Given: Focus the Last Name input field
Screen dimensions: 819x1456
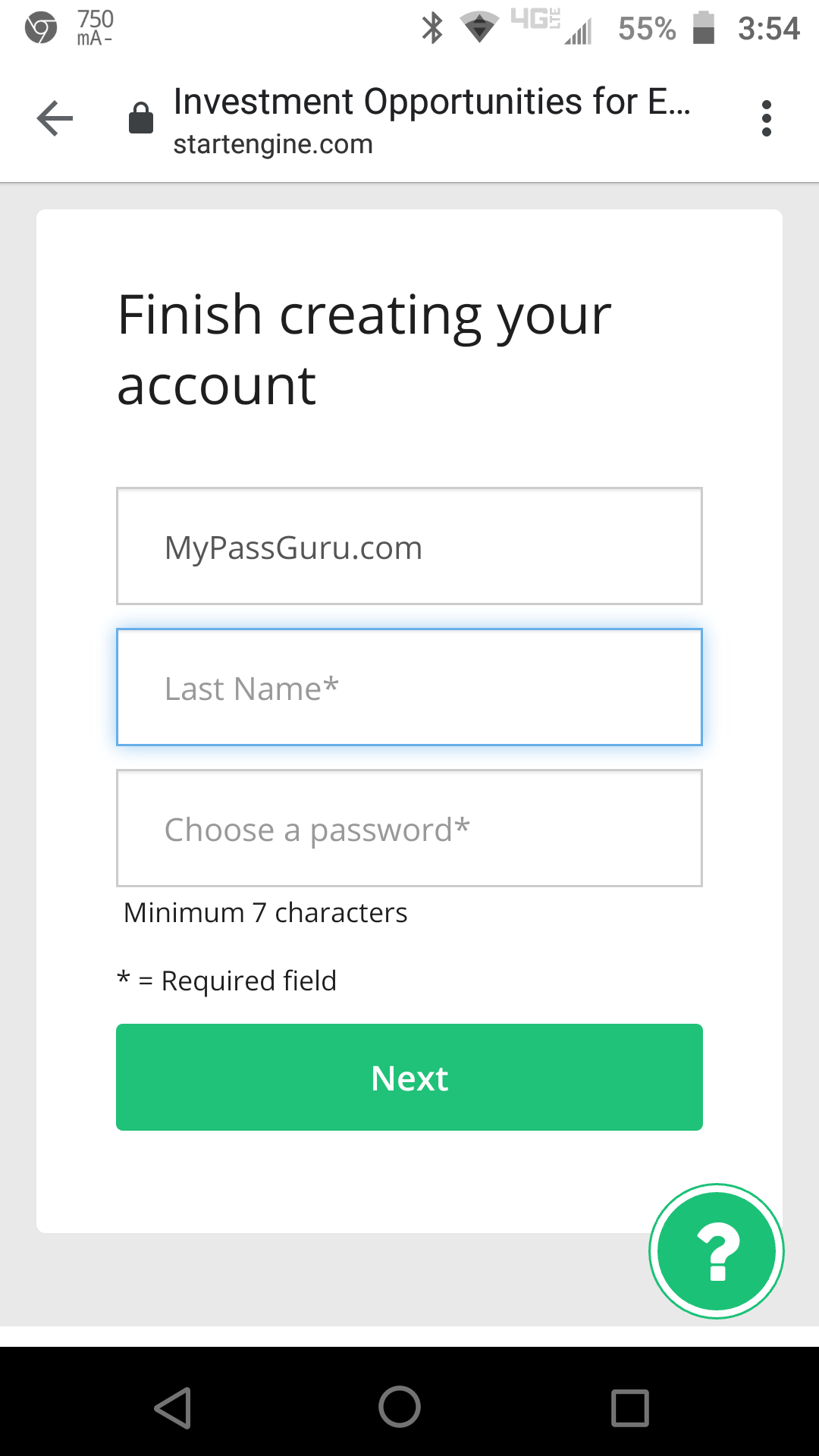Looking at the screenshot, I should pos(409,687).
